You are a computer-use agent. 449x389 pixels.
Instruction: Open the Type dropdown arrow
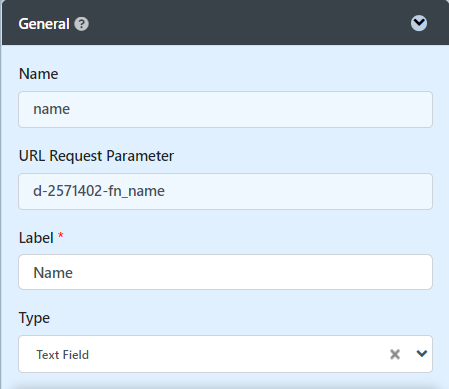coord(422,354)
